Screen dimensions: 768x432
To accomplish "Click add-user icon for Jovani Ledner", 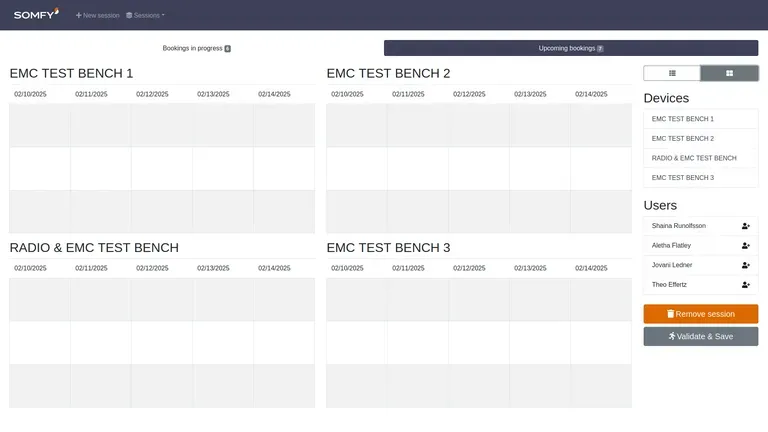I will [745, 265].
